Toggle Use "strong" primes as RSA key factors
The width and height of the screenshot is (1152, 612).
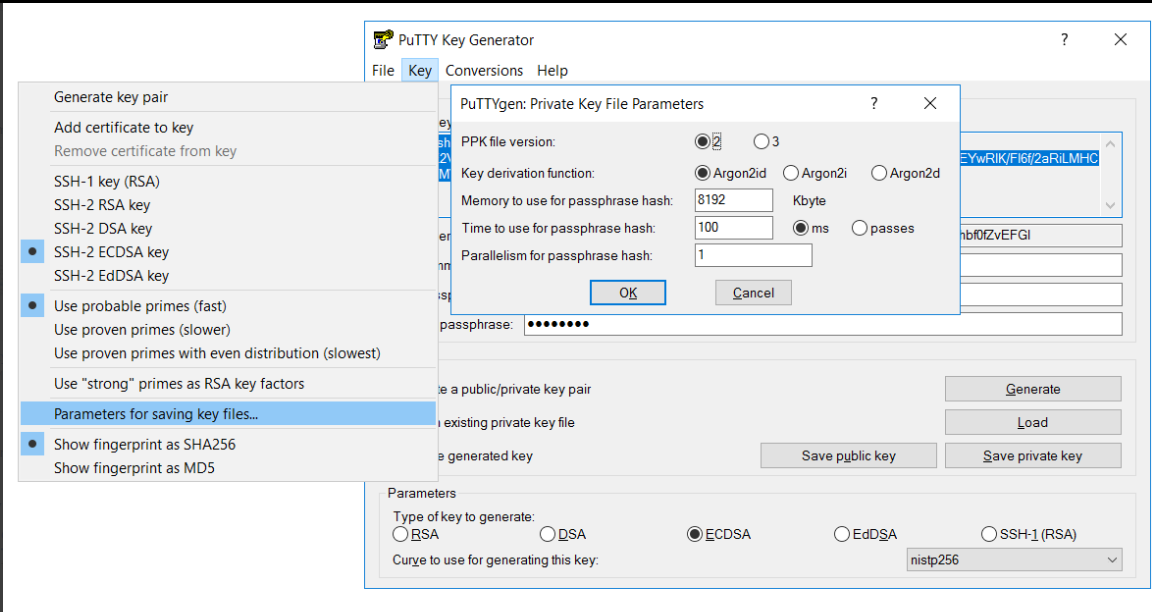point(228,384)
